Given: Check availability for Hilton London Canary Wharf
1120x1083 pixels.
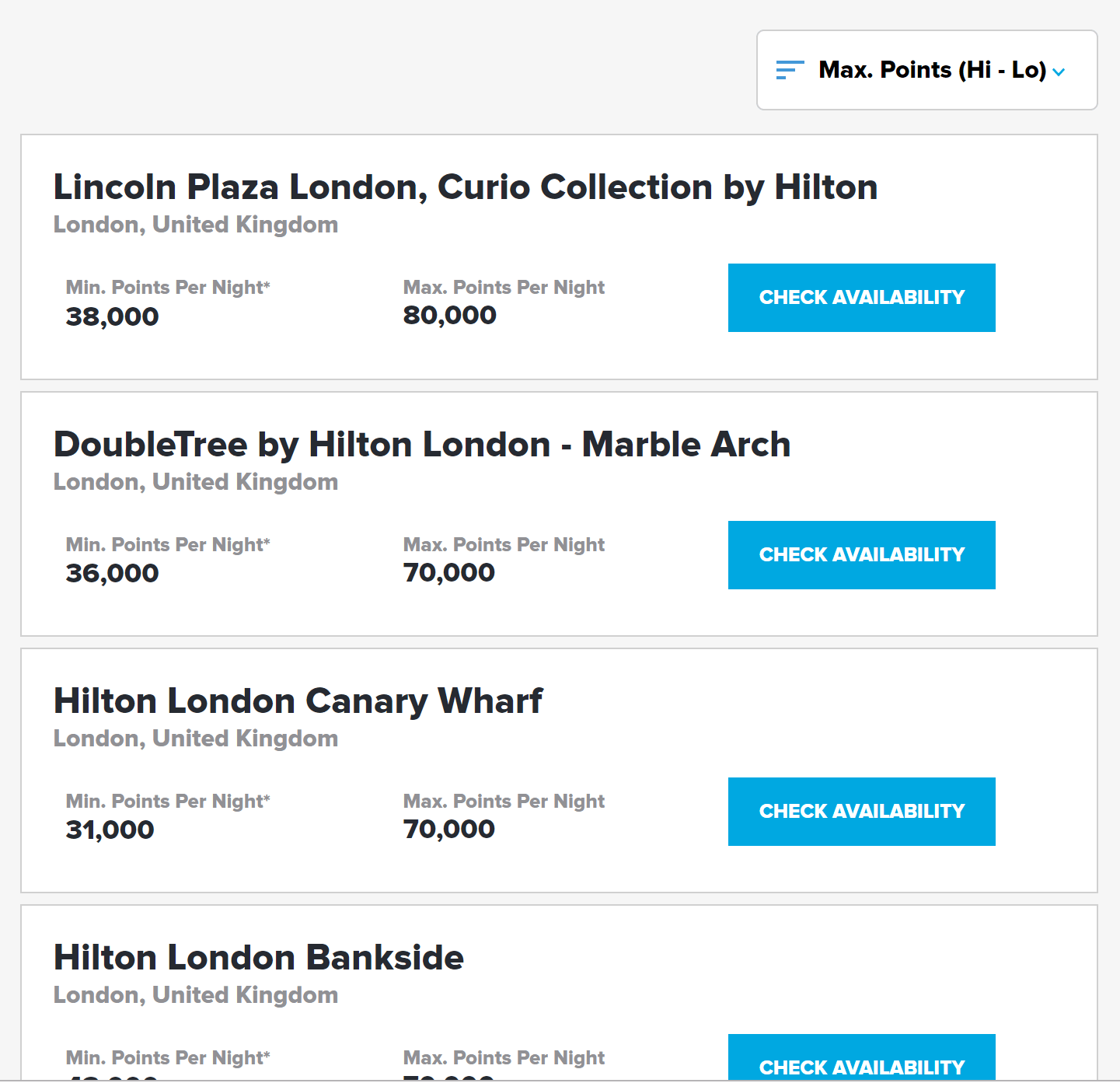Looking at the screenshot, I should click(x=861, y=811).
